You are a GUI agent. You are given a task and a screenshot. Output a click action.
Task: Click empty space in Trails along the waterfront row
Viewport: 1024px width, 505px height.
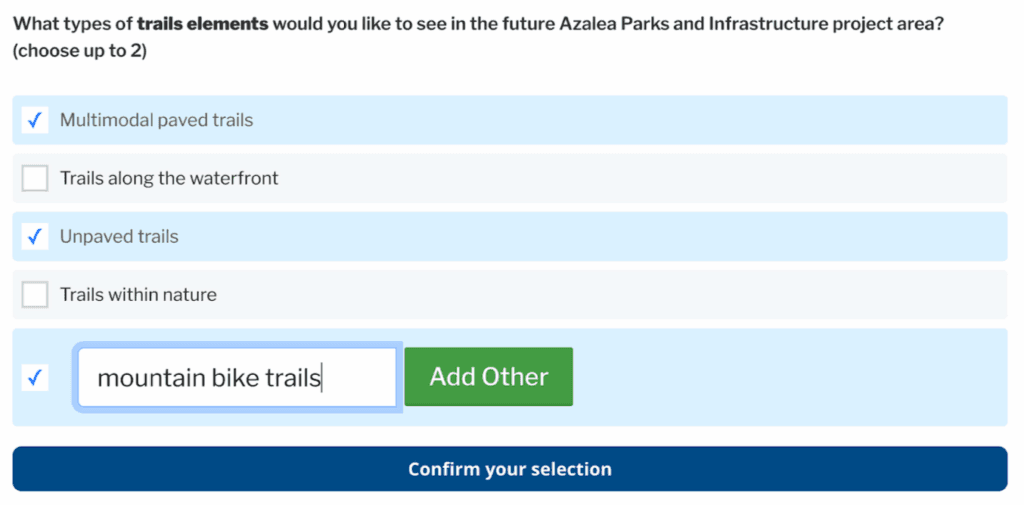tap(640, 178)
